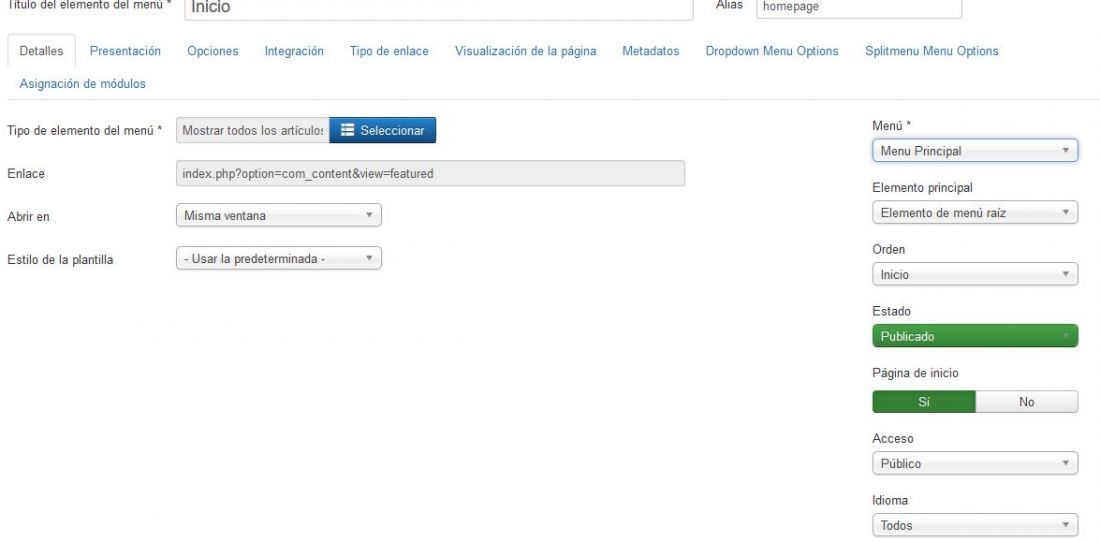Click the Mostrar todos los artículos type field
Viewport: 1100px width, 542px height.
click(x=253, y=130)
